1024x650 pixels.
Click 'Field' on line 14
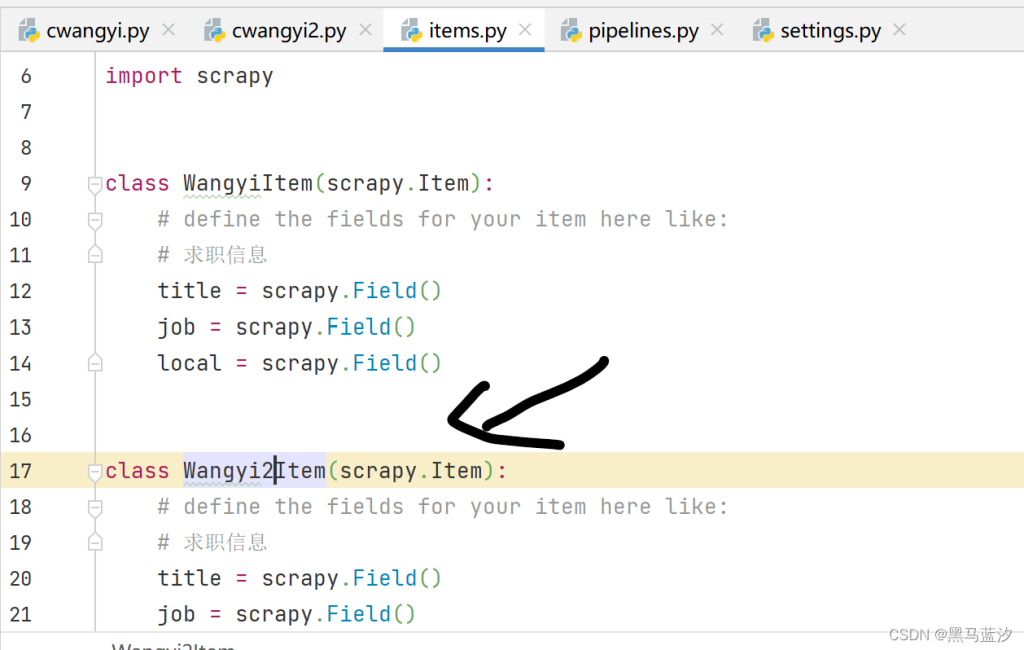tap(385, 363)
